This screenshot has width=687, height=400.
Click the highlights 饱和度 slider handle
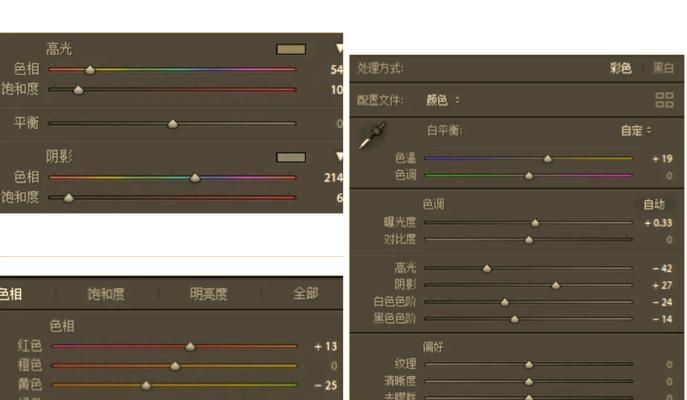click(78, 90)
